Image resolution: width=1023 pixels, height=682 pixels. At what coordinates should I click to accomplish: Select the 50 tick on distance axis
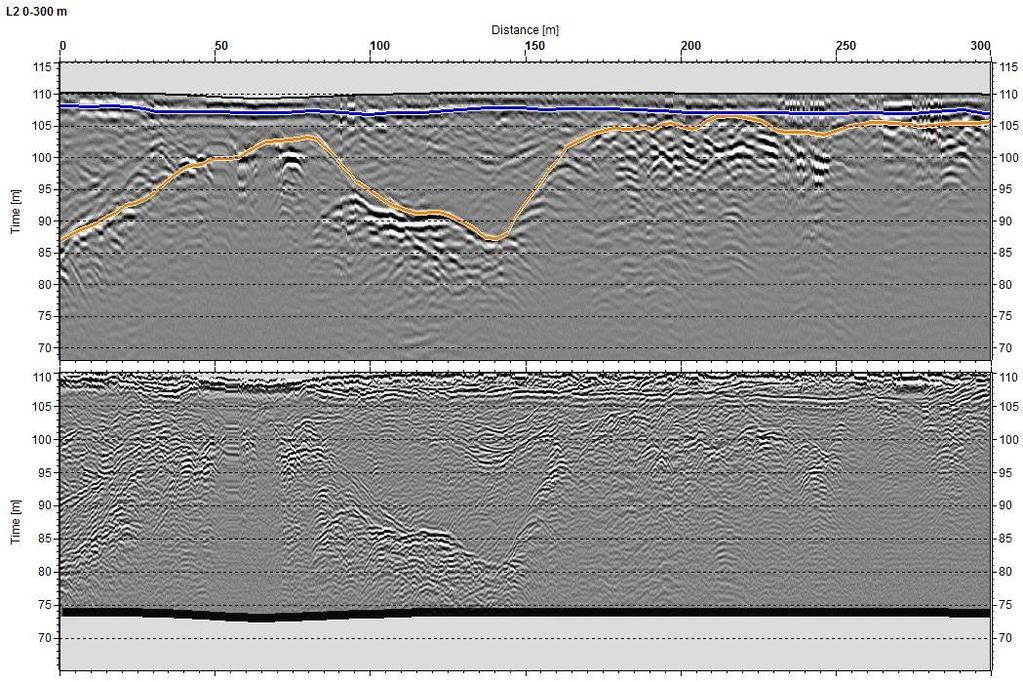(221, 46)
